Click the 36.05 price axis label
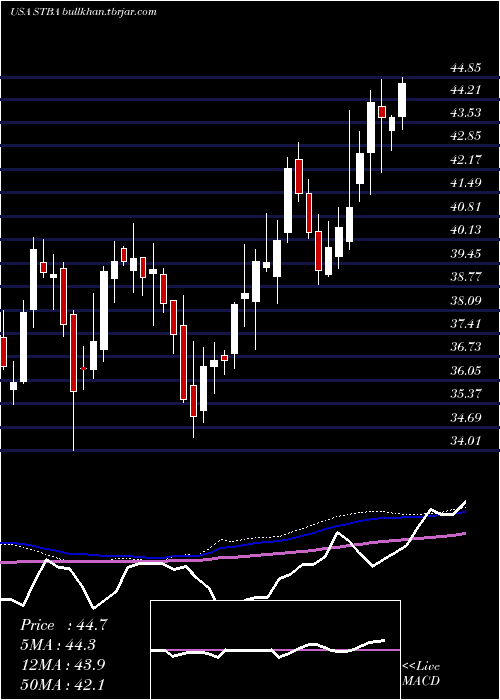This screenshot has width=500, height=700. [x=466, y=371]
